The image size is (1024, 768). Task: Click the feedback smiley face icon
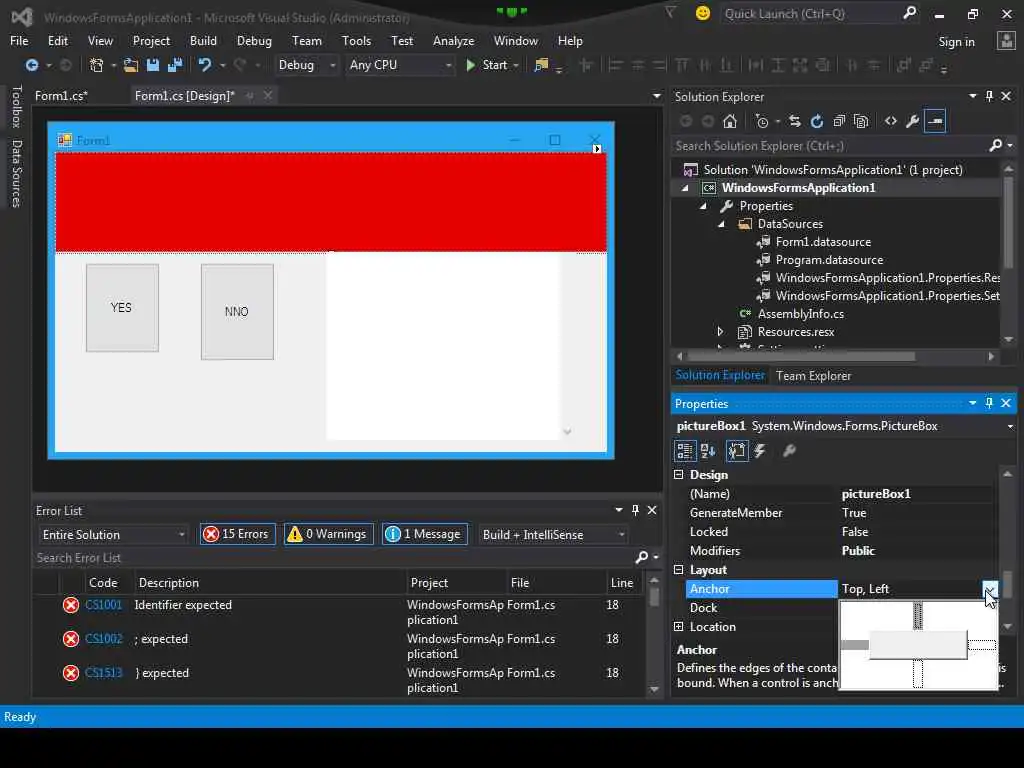(703, 13)
